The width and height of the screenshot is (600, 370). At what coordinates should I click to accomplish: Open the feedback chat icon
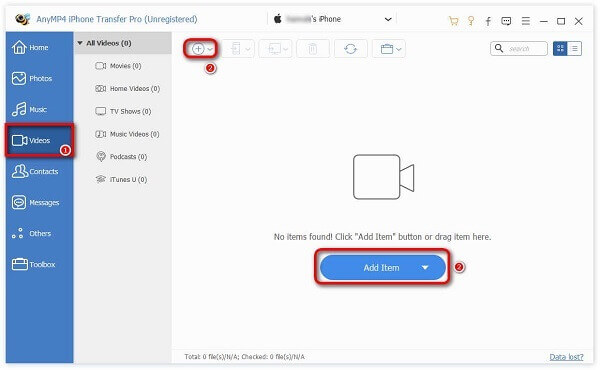(506, 21)
